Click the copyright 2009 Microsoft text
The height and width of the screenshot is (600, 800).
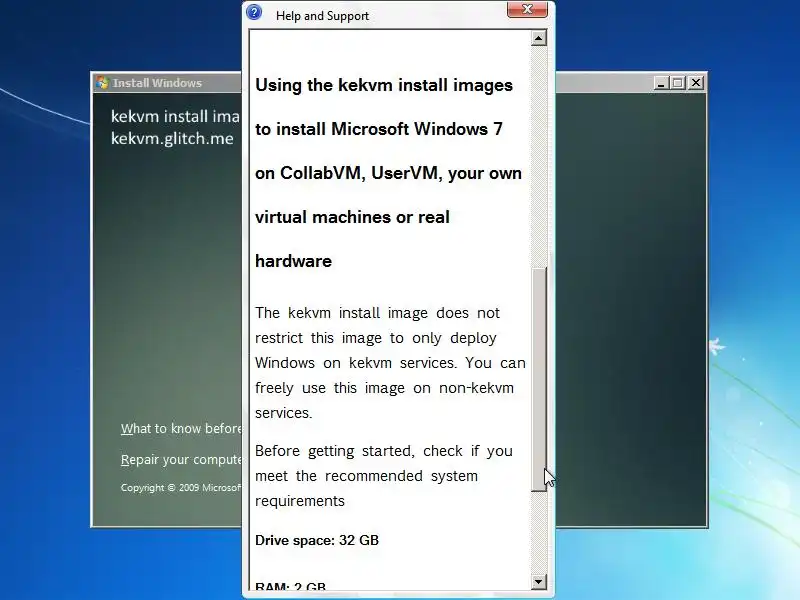click(181, 488)
